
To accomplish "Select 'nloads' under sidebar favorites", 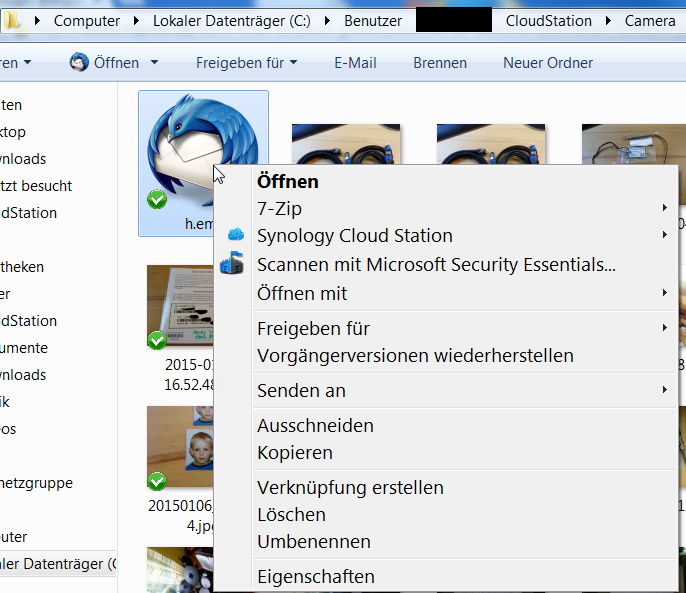I will [23, 159].
